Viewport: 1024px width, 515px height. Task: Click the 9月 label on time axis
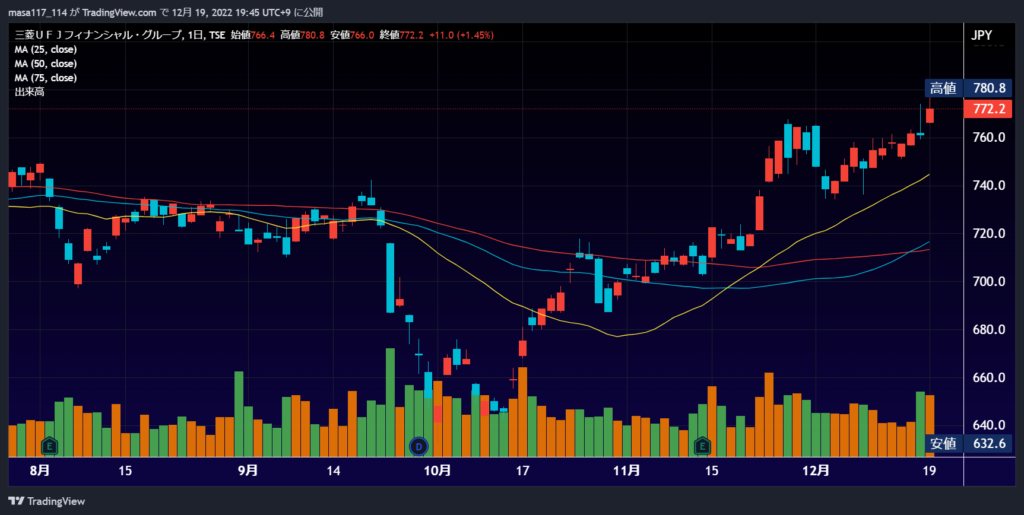click(248, 470)
